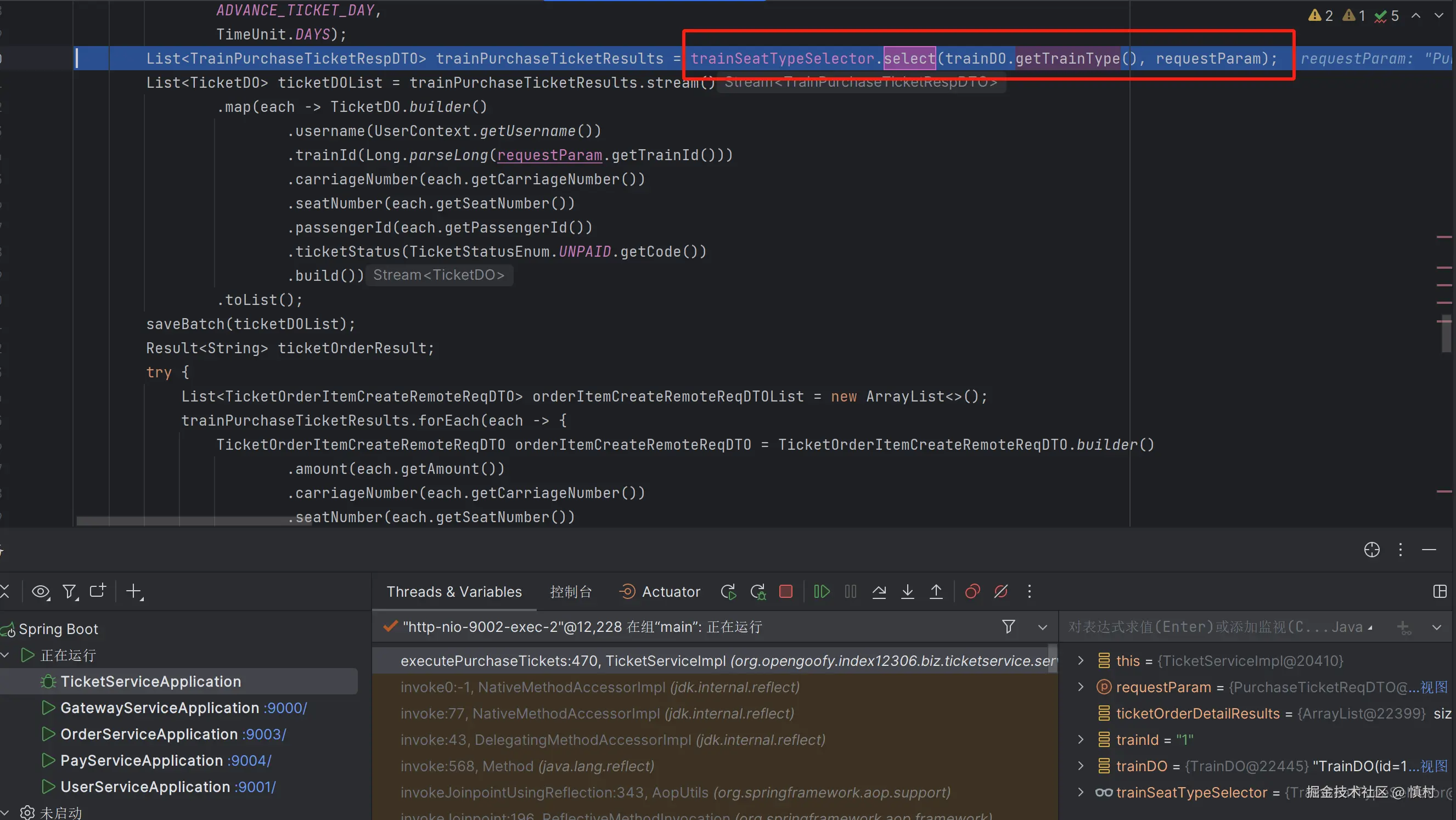Toggle the eye view options in Services
1456x820 pixels.
click(x=41, y=591)
